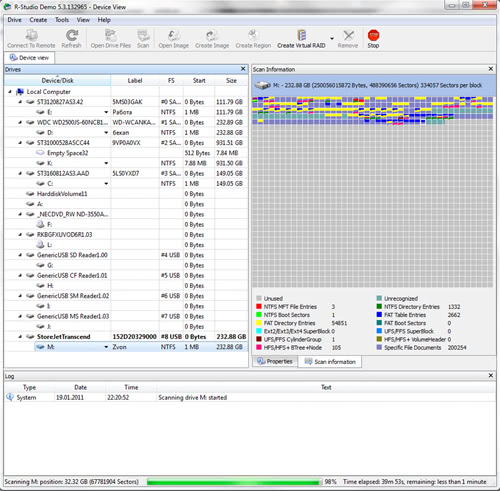Open the dropdown arrow on drive E: row
Screen dimensions: 500x491
pyautogui.click(x=106, y=112)
